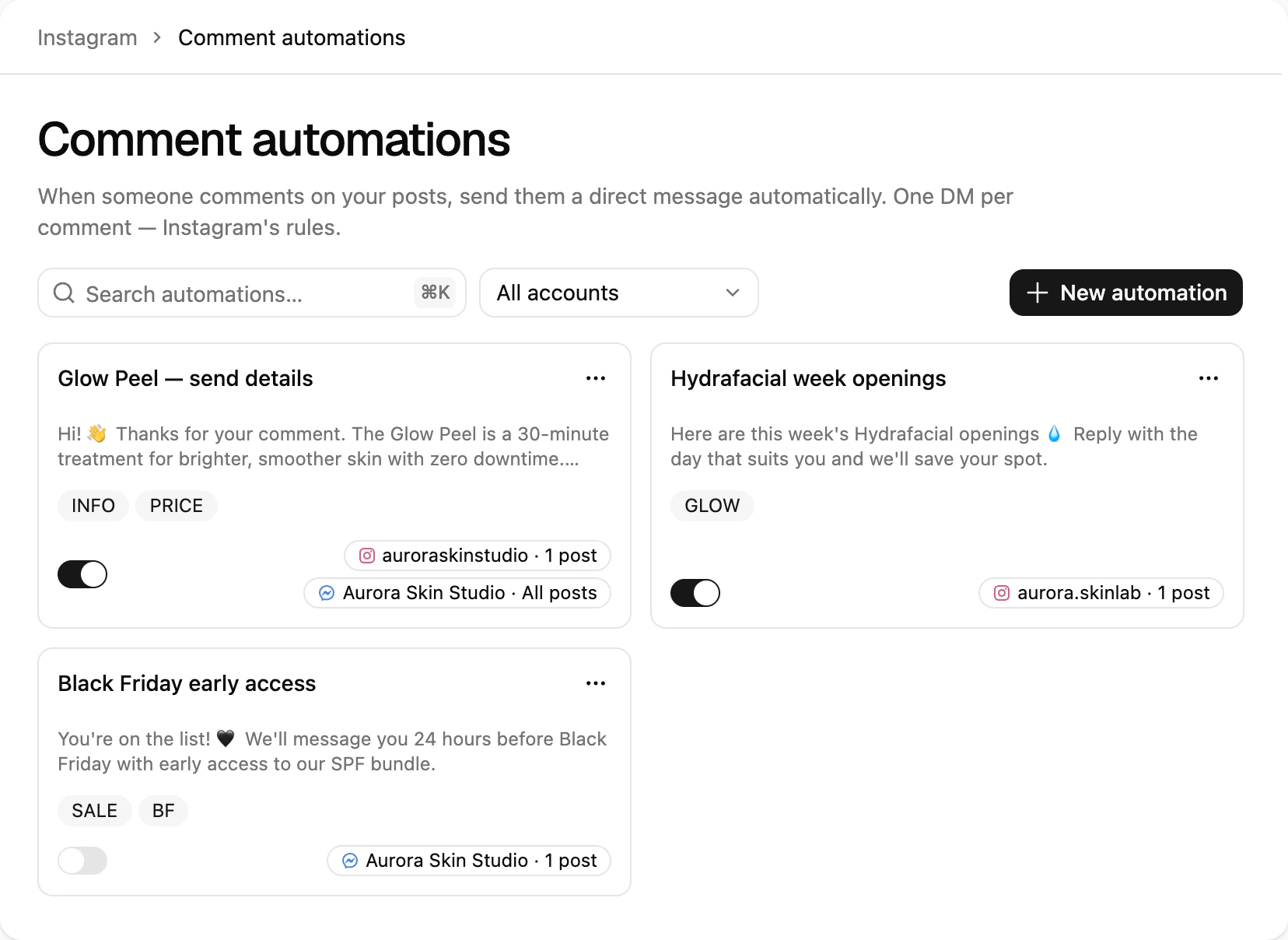
Task: Open the Hydrafacial week openings title
Action: coord(808,378)
